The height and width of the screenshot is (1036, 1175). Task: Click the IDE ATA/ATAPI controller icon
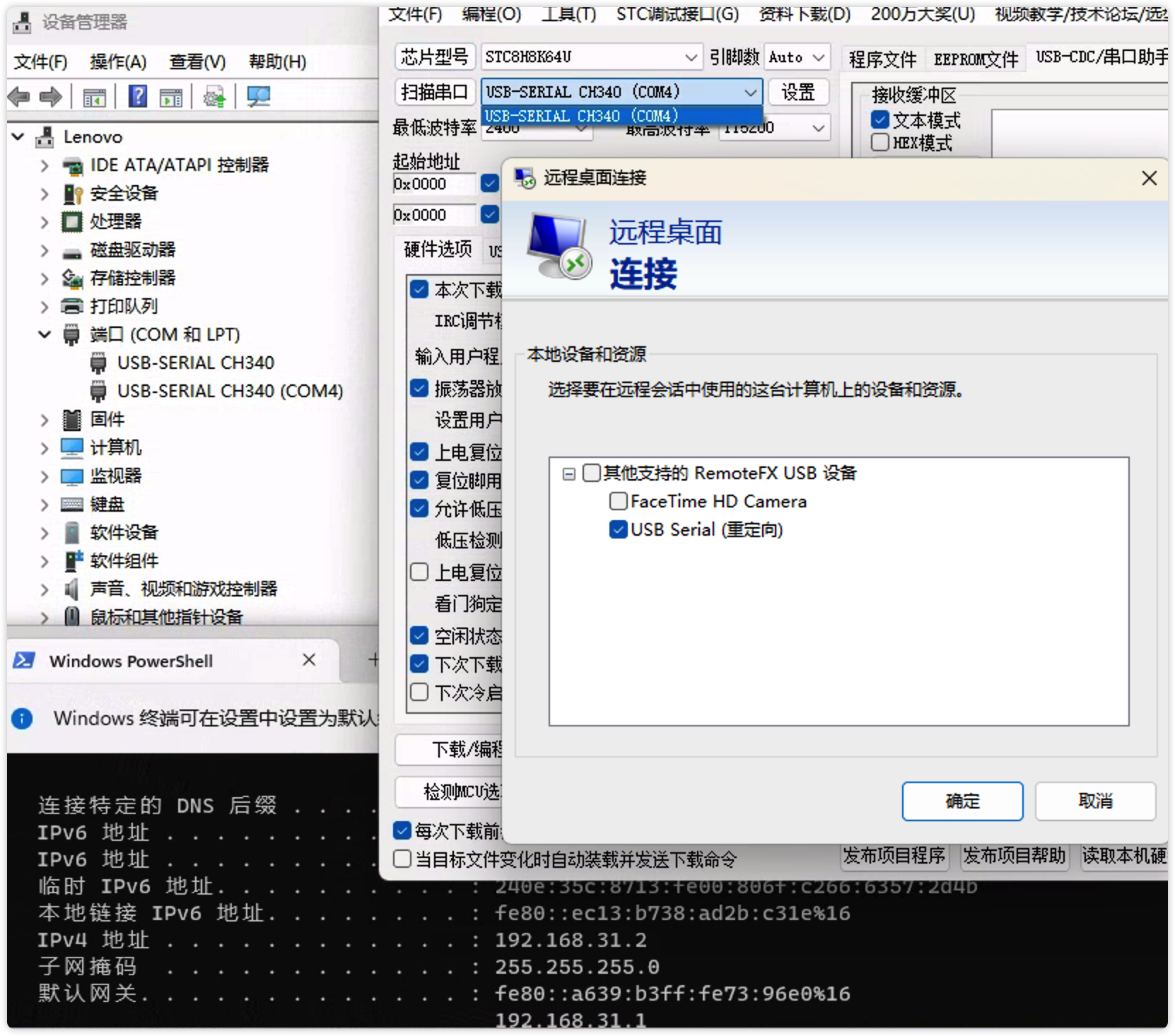[x=72, y=165]
